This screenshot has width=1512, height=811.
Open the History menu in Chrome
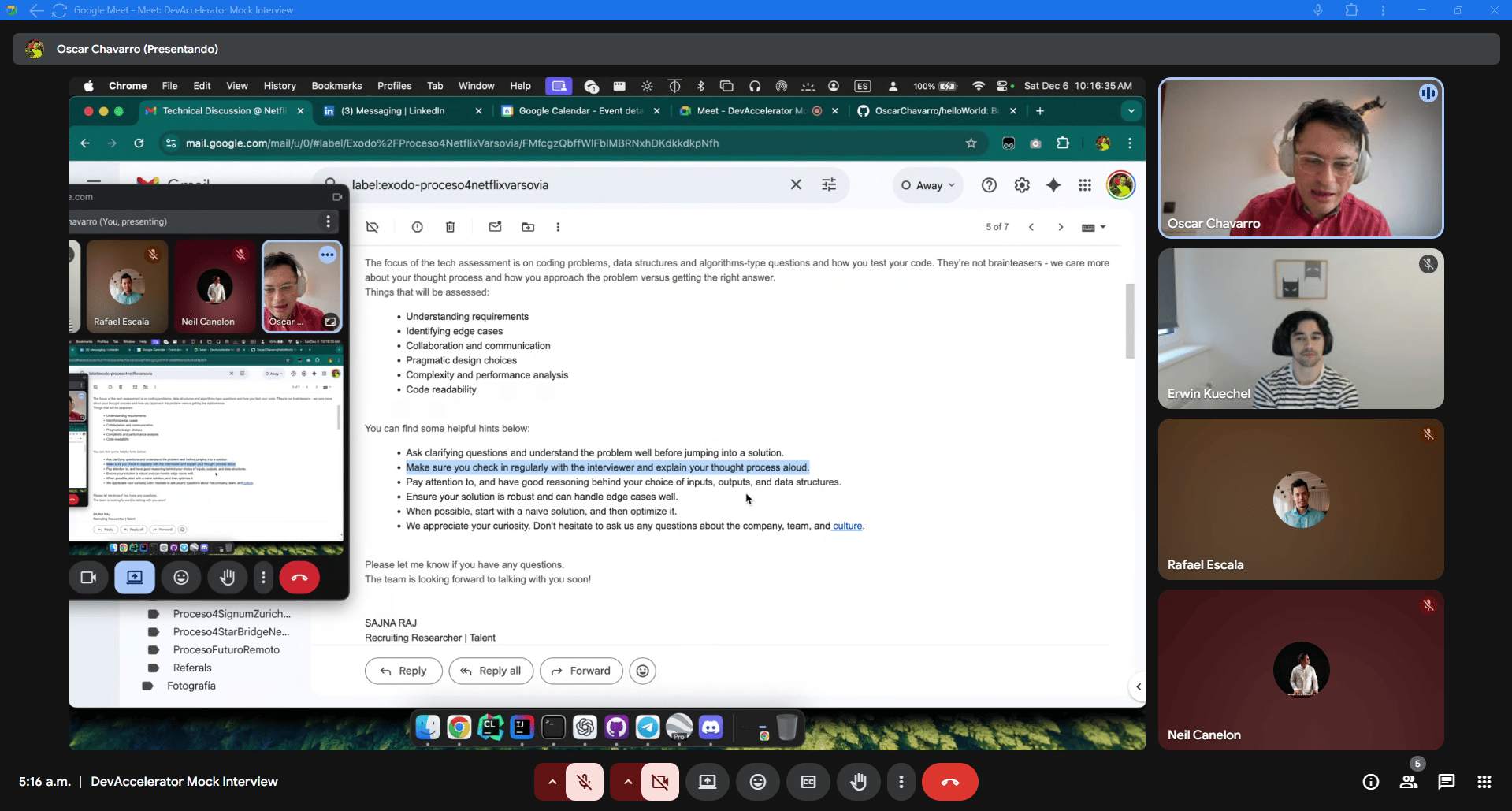(279, 86)
